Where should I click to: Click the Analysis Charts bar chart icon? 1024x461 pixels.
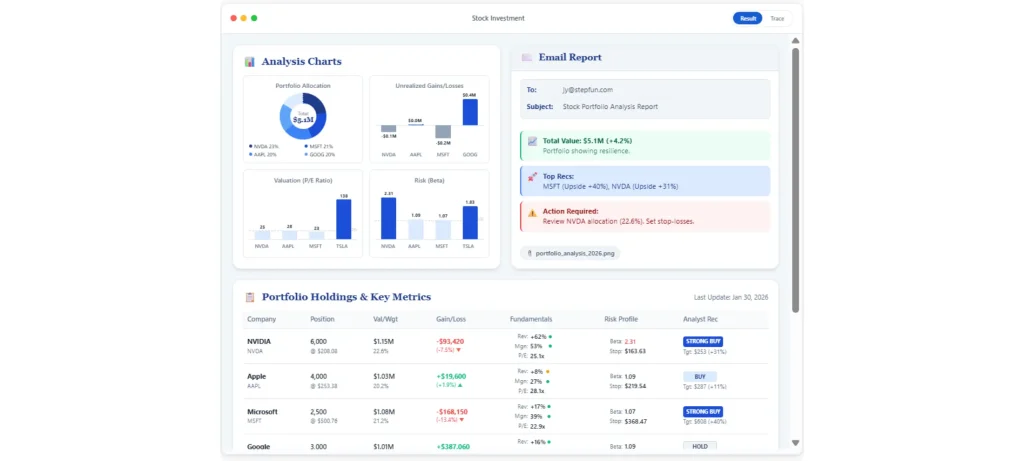[249, 62]
